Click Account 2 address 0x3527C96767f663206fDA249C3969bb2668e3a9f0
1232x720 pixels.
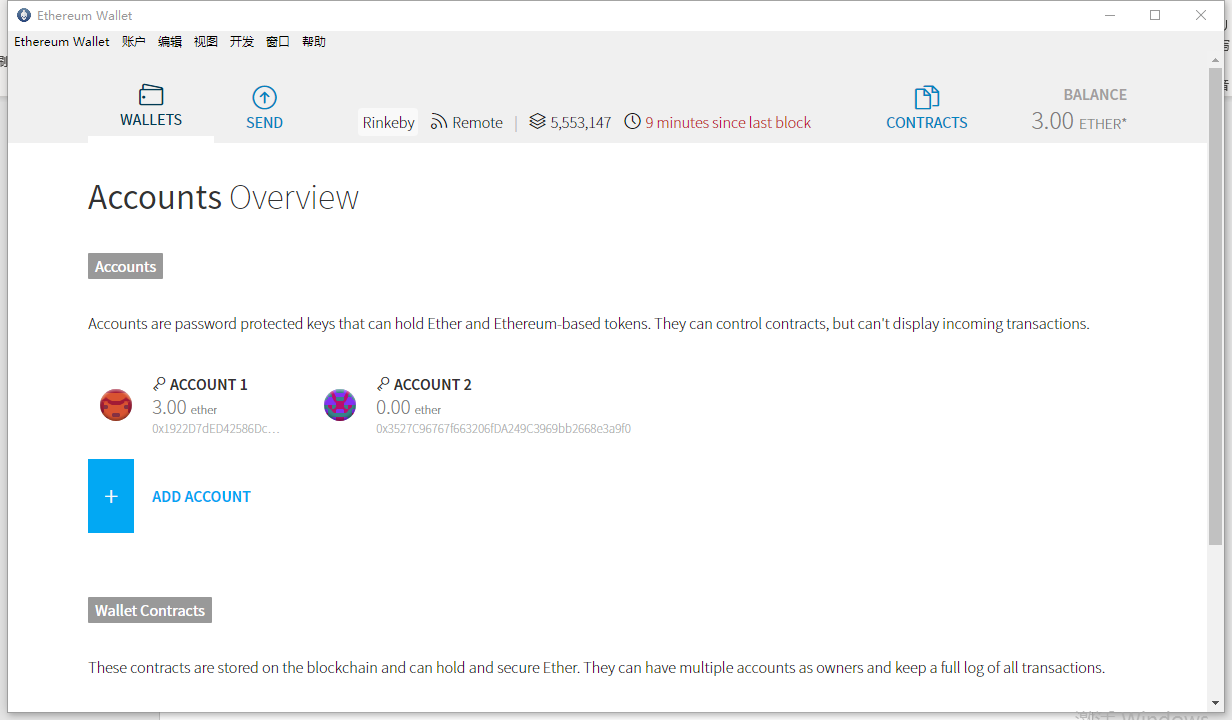pyautogui.click(x=503, y=429)
